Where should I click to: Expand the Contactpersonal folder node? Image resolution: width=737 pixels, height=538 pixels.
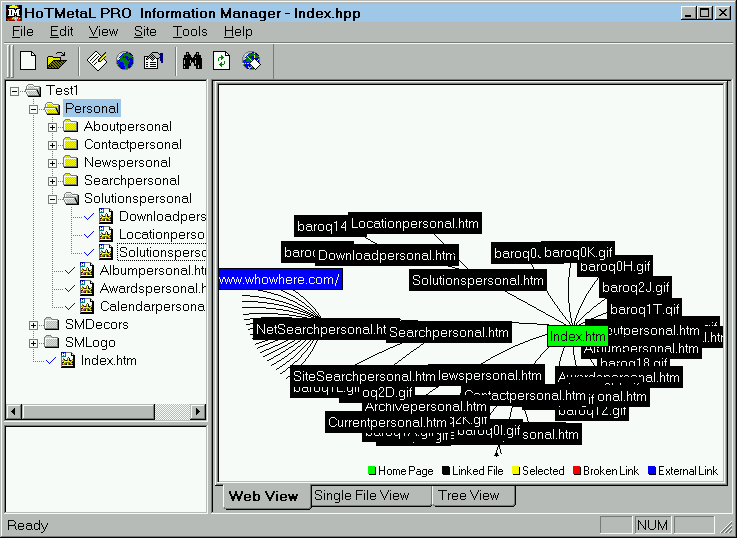52,145
